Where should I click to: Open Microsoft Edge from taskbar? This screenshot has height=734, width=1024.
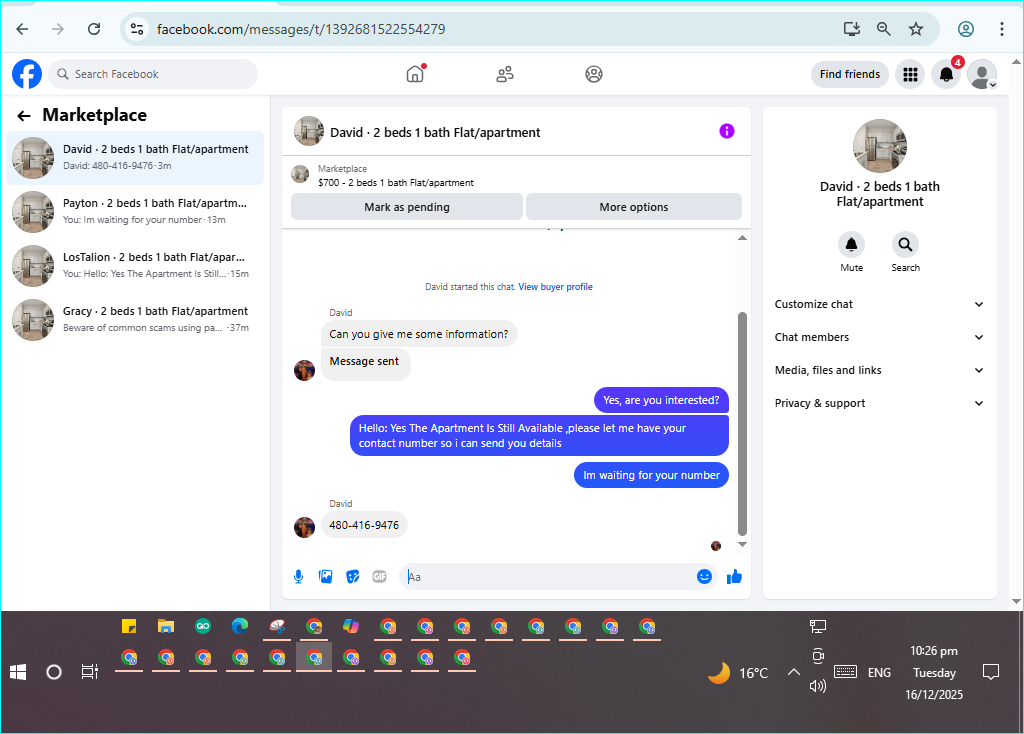[240, 627]
